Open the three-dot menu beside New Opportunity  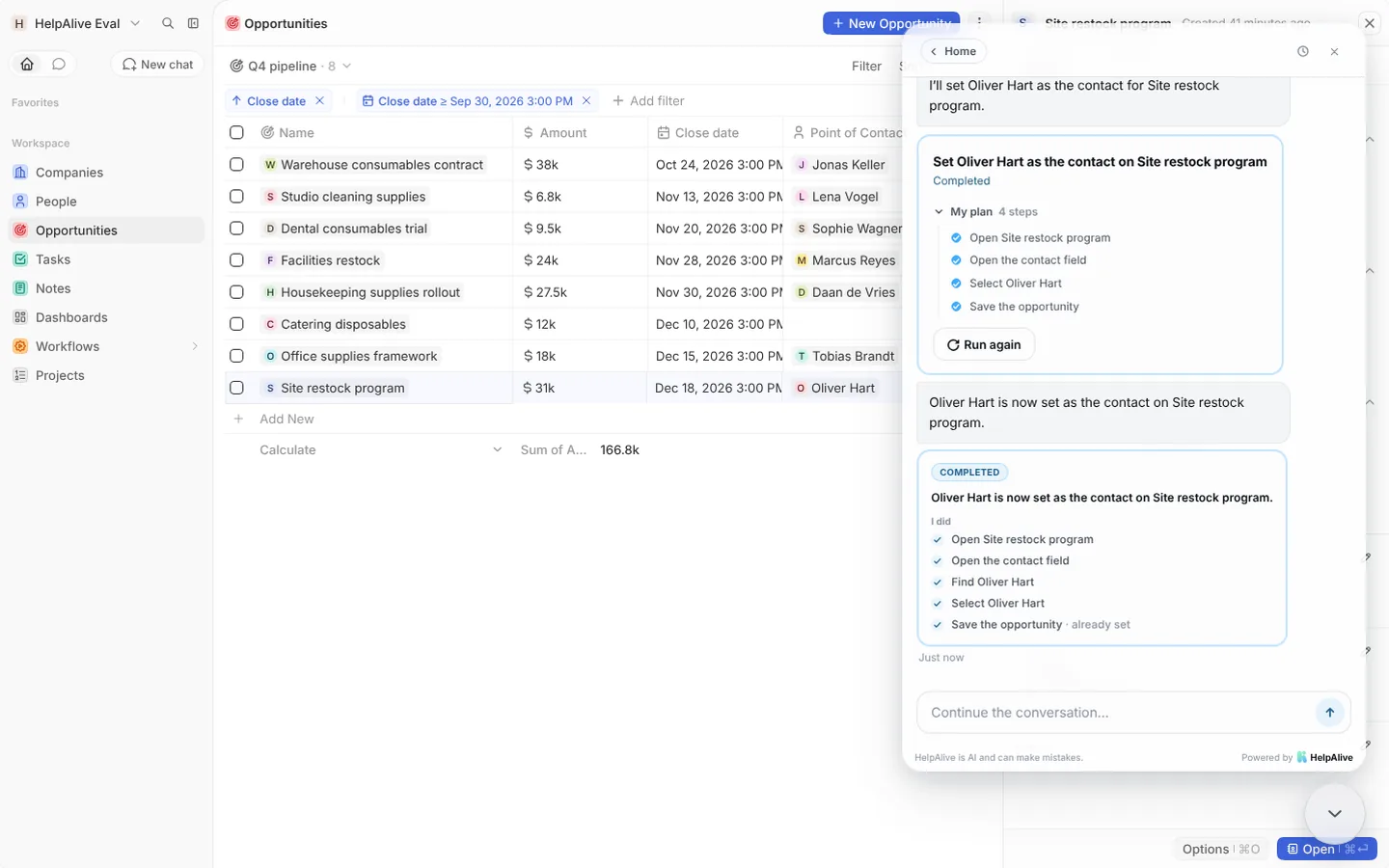(979, 22)
